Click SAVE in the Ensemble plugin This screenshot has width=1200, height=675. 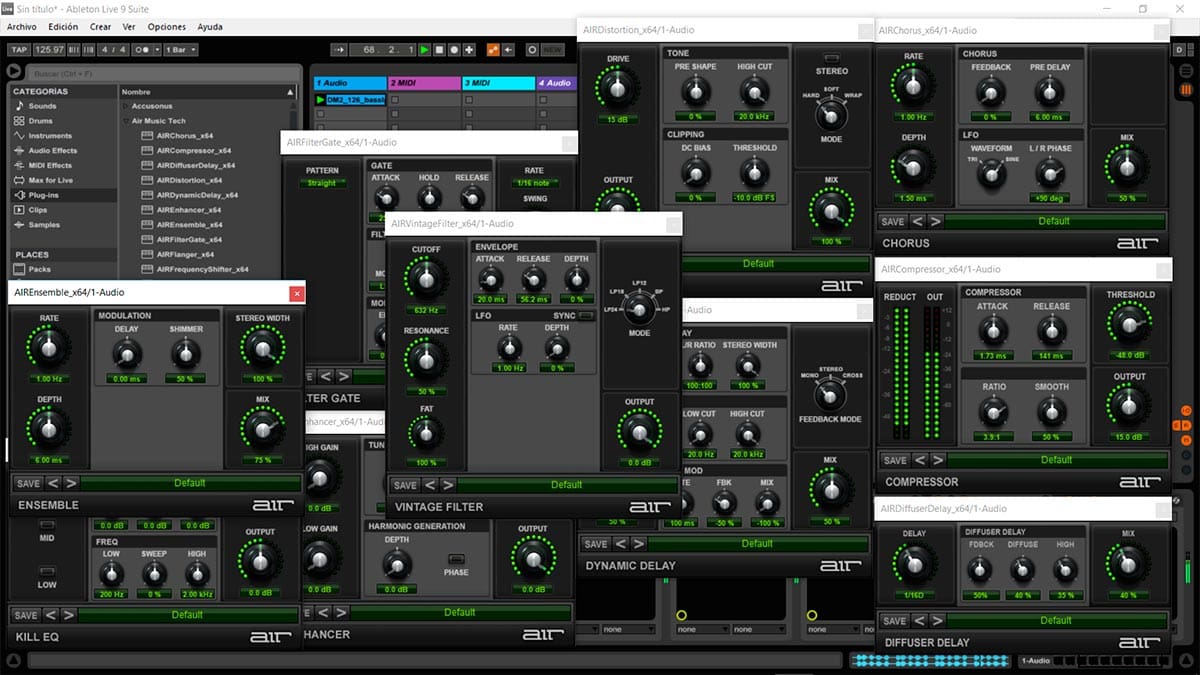coord(27,483)
